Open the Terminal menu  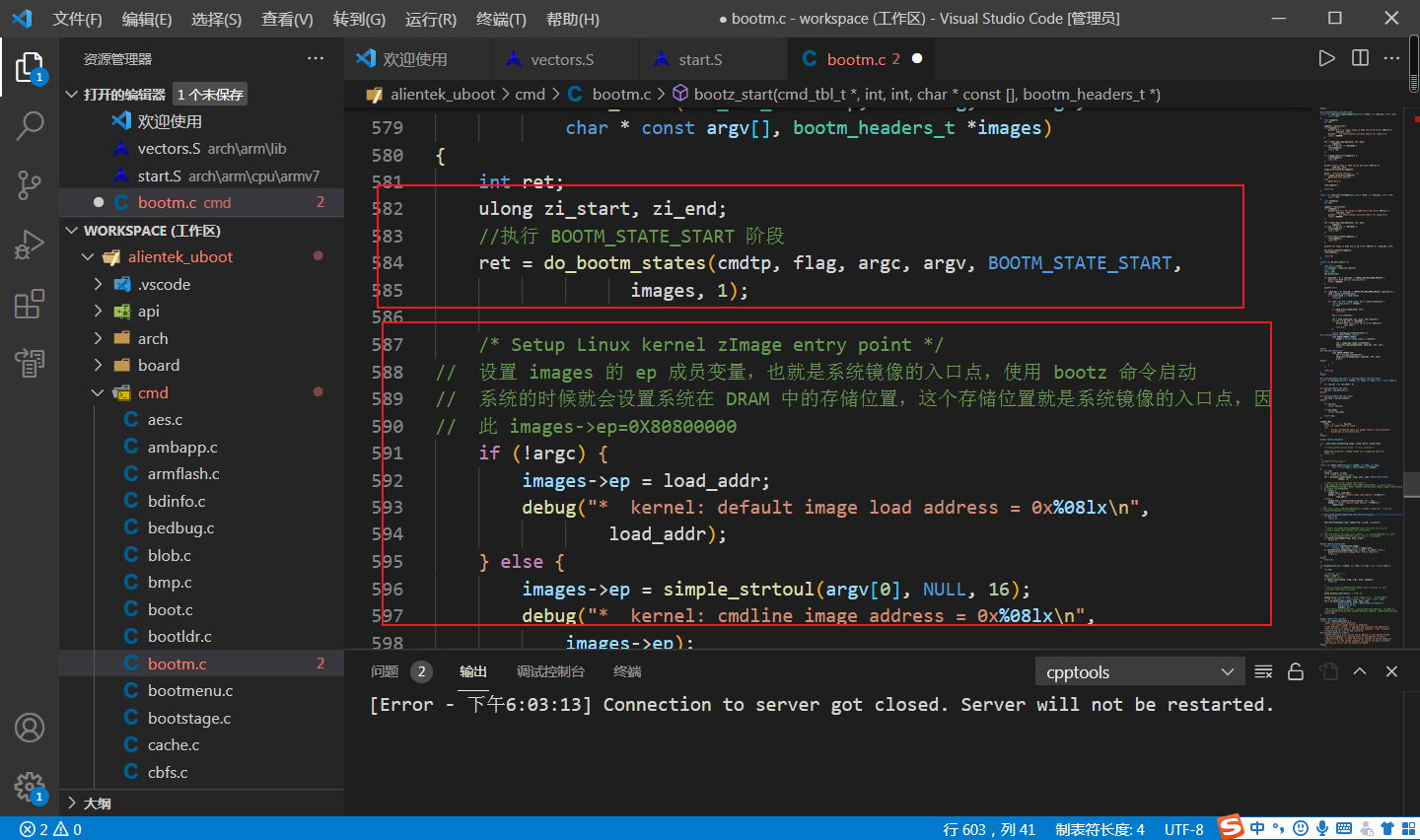coord(501,19)
